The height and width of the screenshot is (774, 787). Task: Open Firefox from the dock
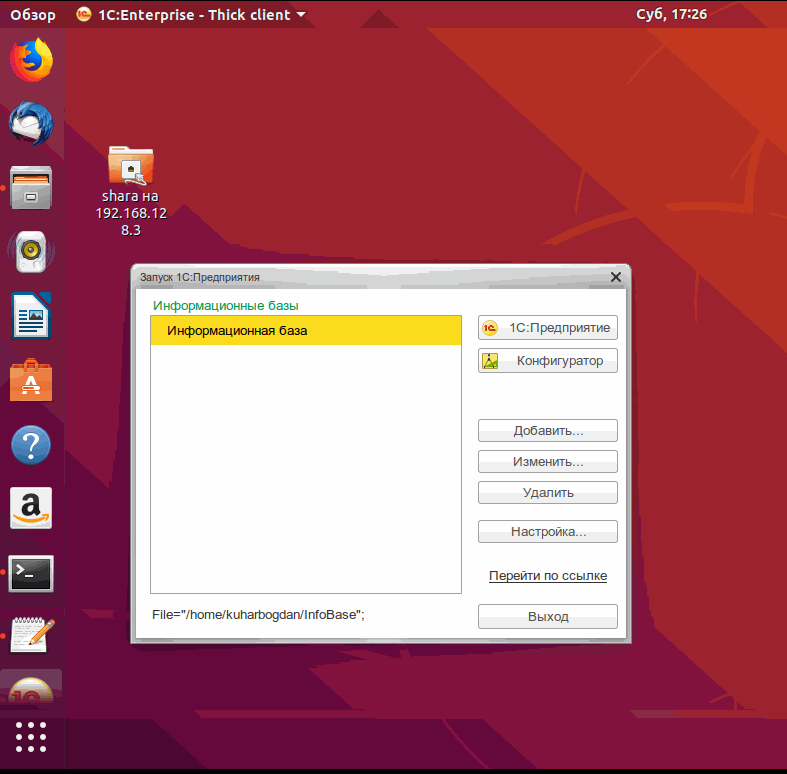31,60
